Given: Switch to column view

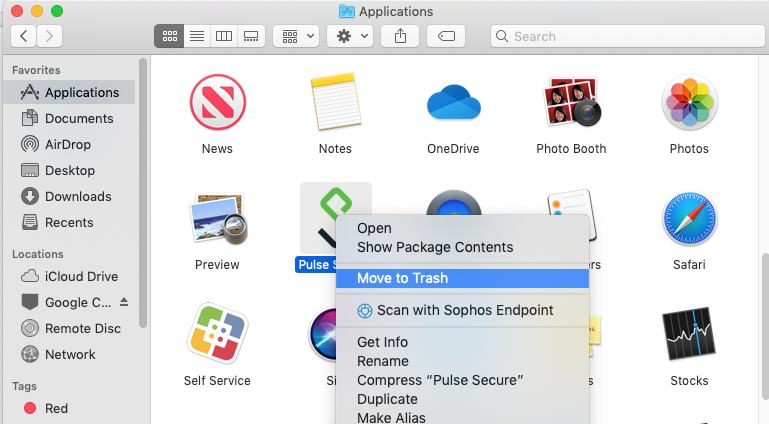Looking at the screenshot, I should click(224, 36).
